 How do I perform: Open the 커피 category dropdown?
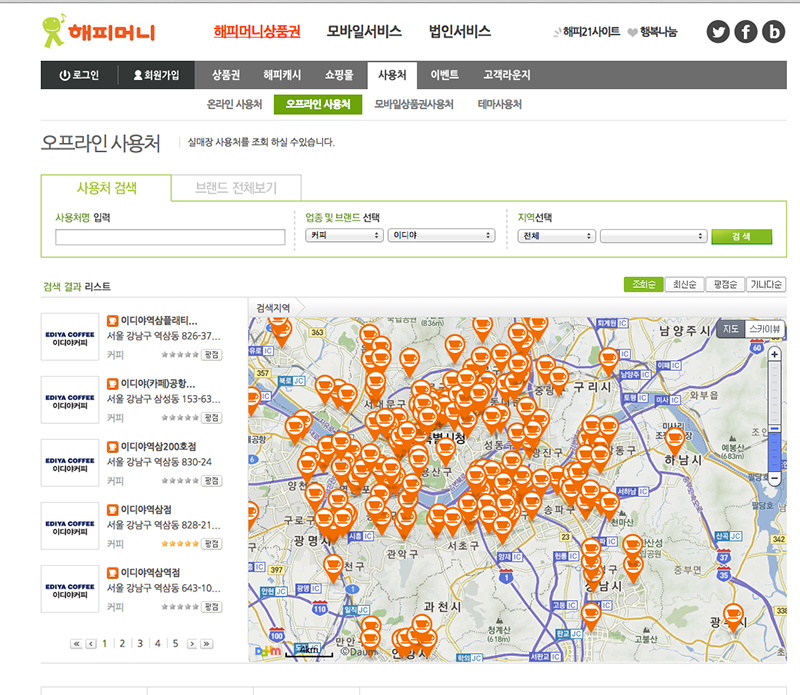pyautogui.click(x=344, y=235)
